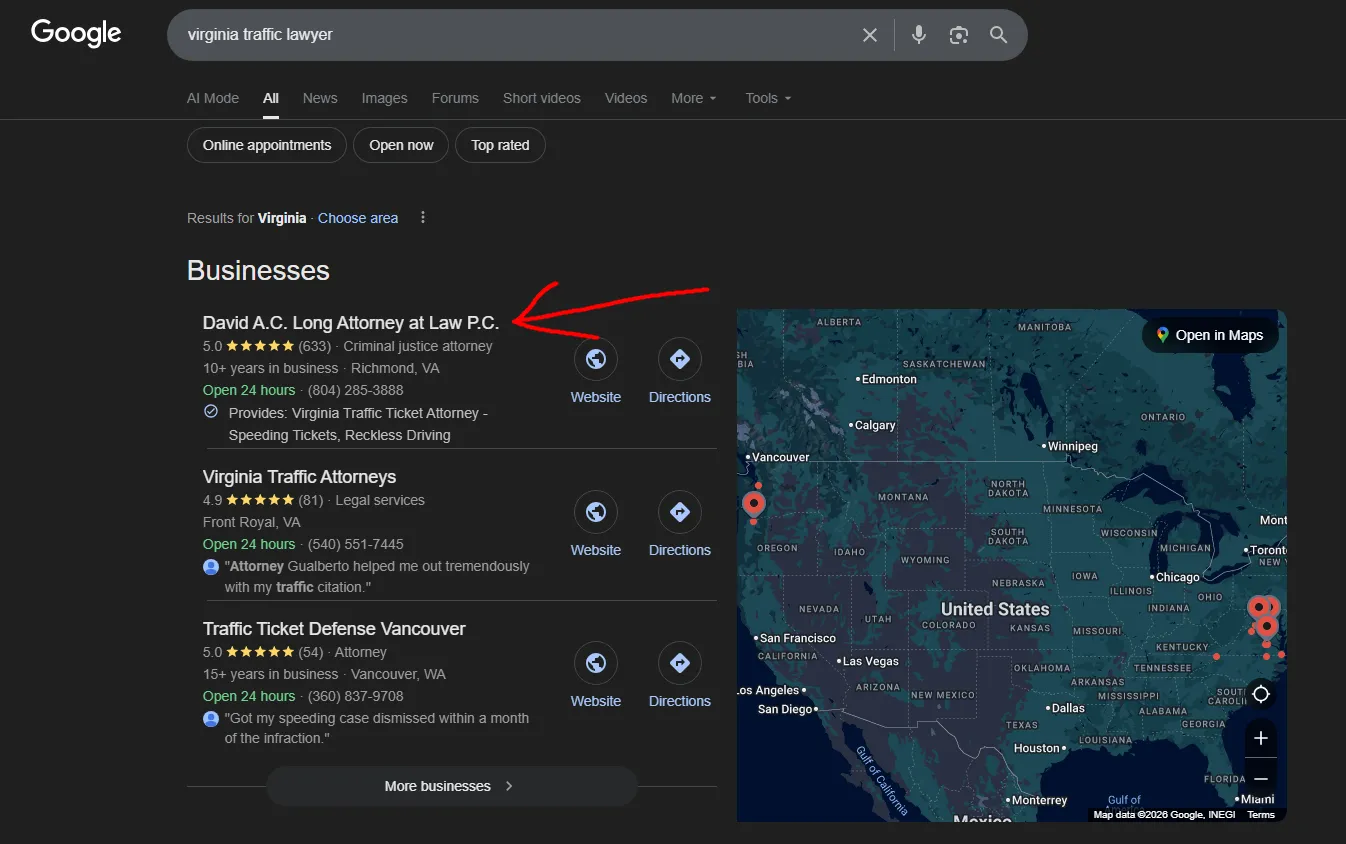Open the three-dot menu beside Choose area
1346x844 pixels.
tap(422, 217)
